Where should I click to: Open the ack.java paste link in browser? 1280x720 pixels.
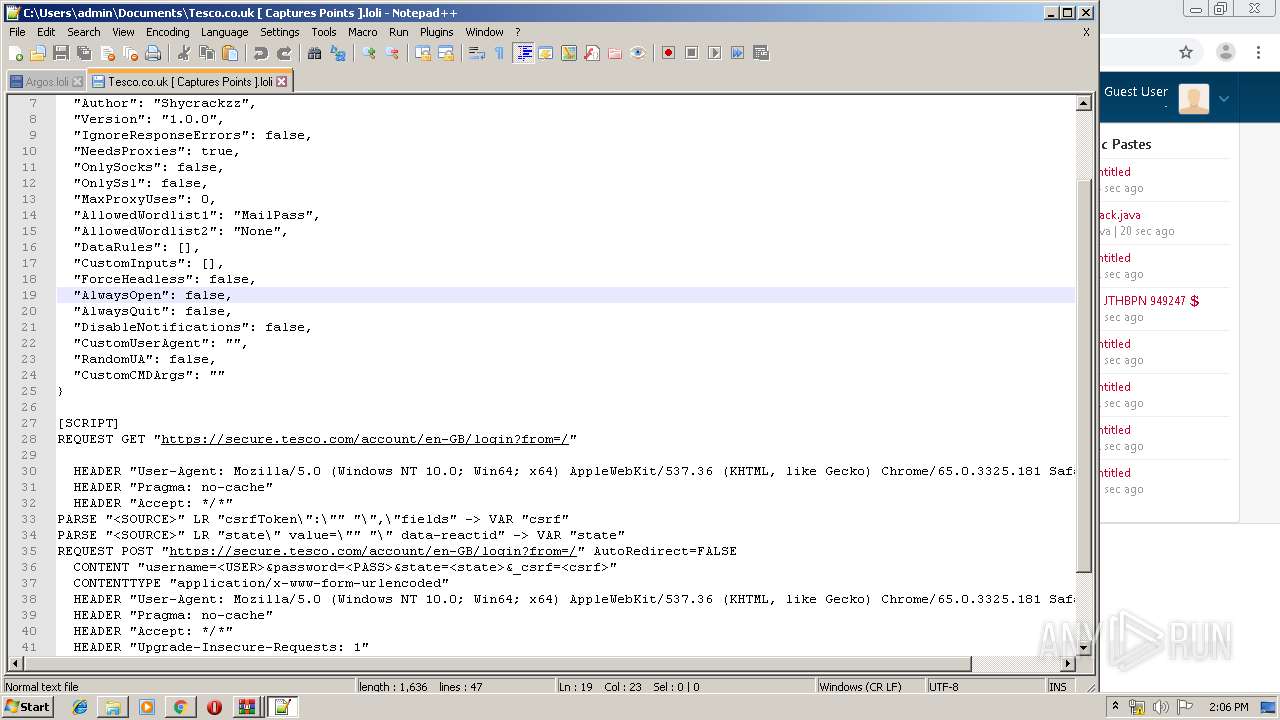[x=1121, y=215]
